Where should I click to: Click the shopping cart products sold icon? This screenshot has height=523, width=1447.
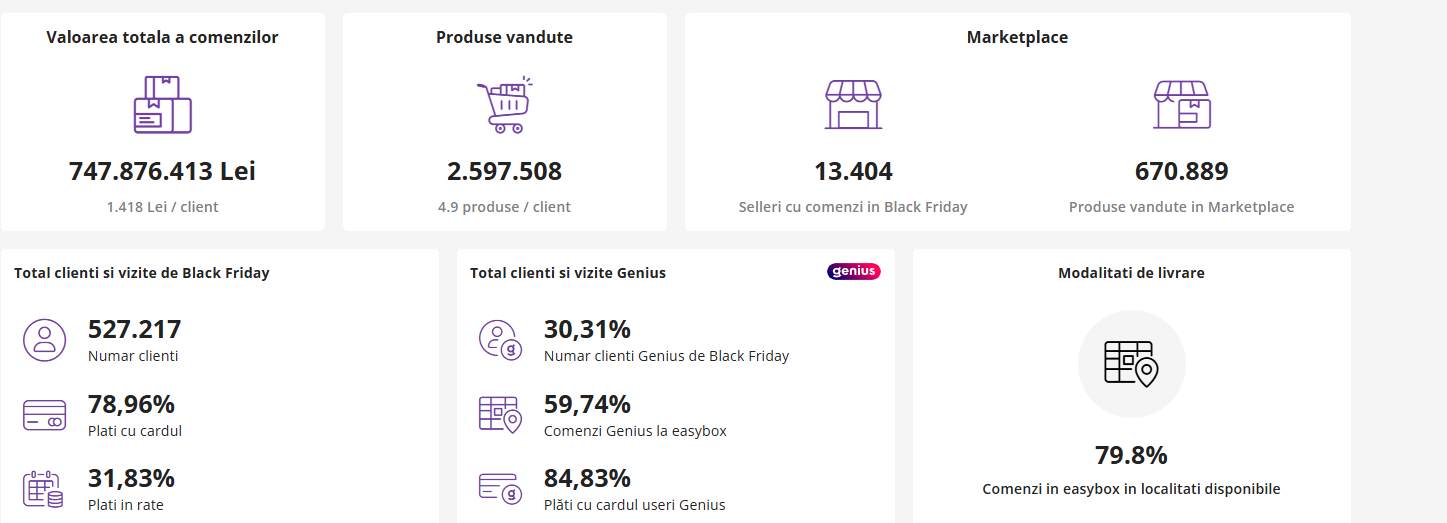coord(504,105)
